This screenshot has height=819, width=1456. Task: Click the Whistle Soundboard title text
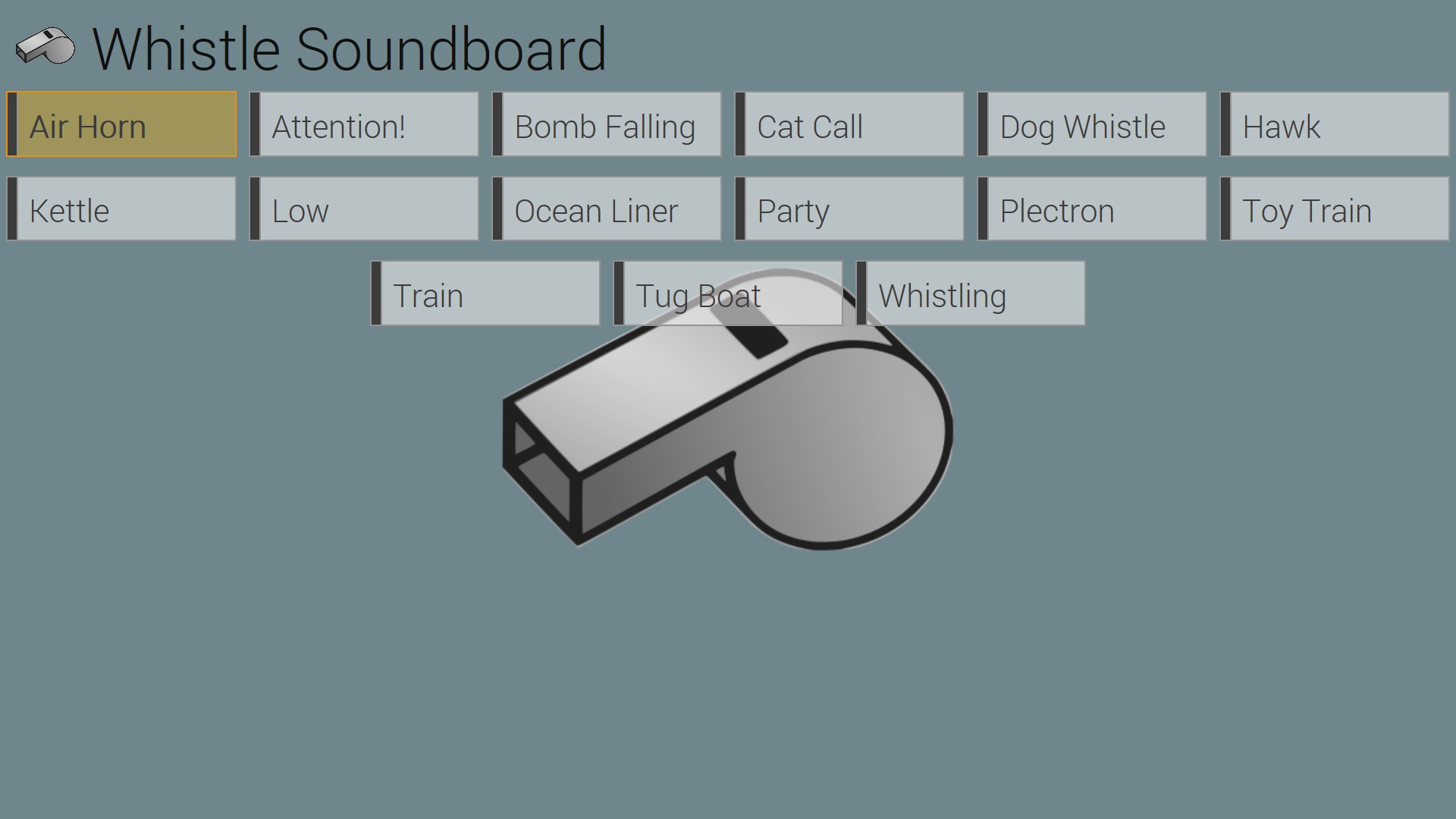pos(350,50)
